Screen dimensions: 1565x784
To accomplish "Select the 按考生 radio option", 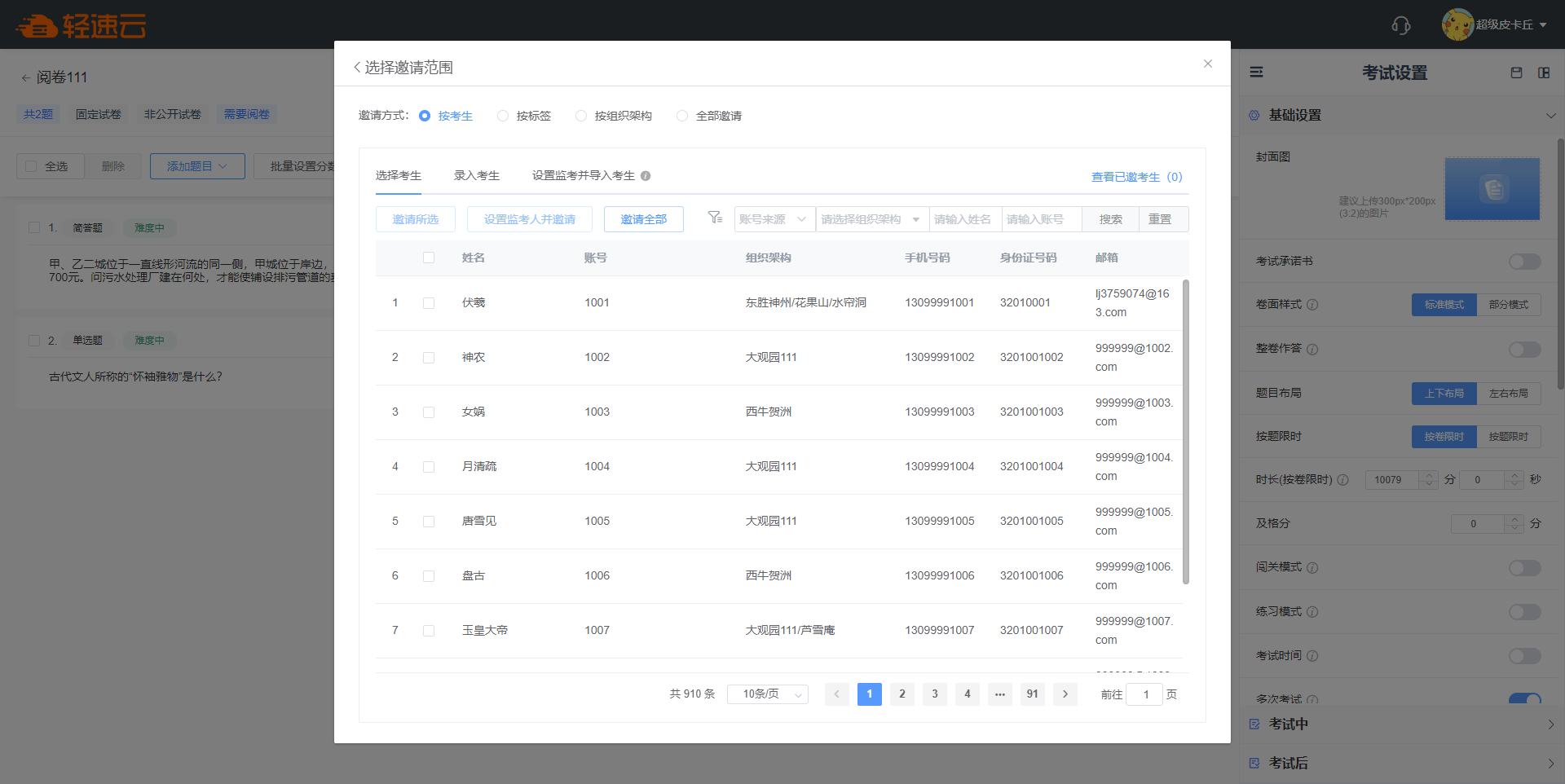I will pyautogui.click(x=425, y=116).
